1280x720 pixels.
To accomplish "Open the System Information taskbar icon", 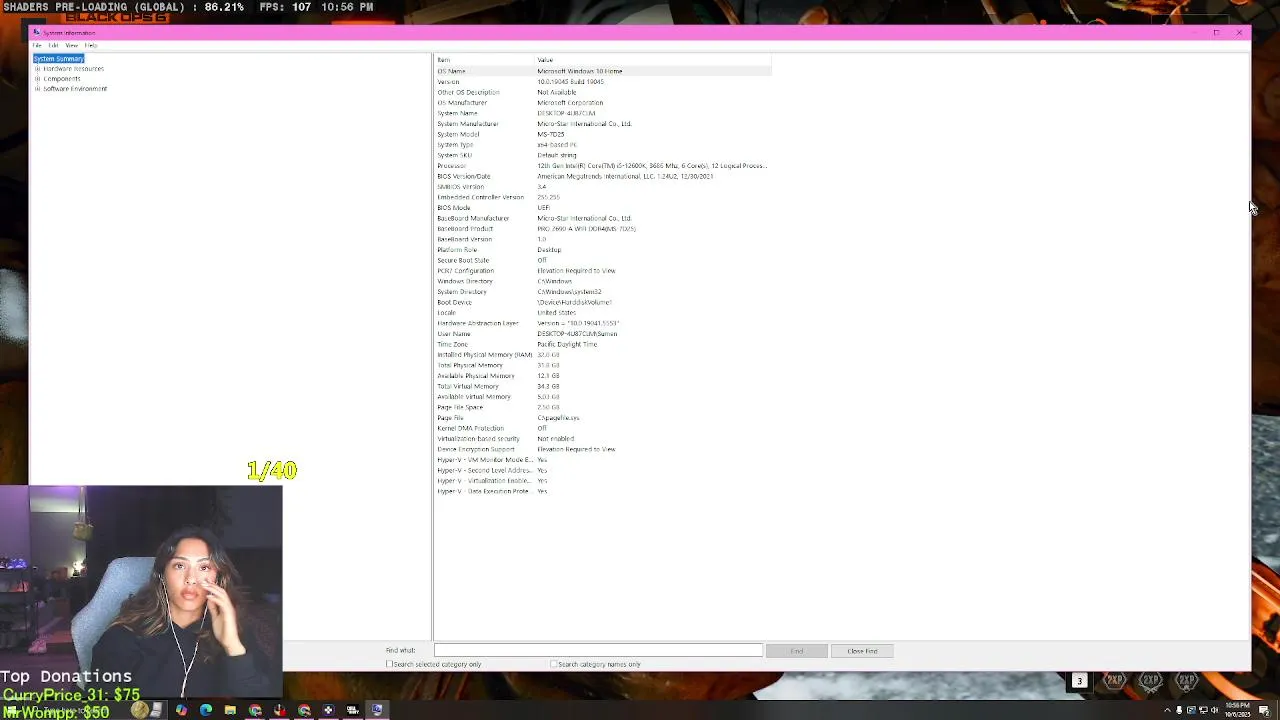I will point(377,710).
